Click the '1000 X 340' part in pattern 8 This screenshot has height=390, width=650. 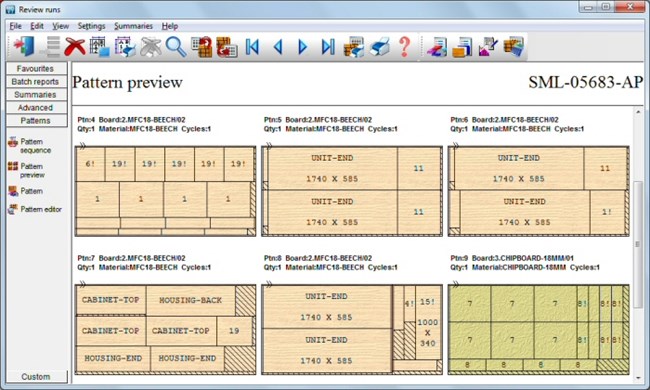(428, 333)
